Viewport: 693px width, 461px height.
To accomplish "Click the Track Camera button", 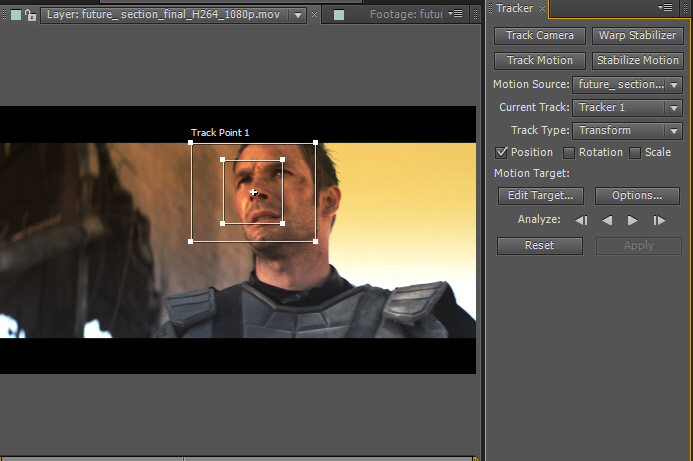I will pos(540,36).
